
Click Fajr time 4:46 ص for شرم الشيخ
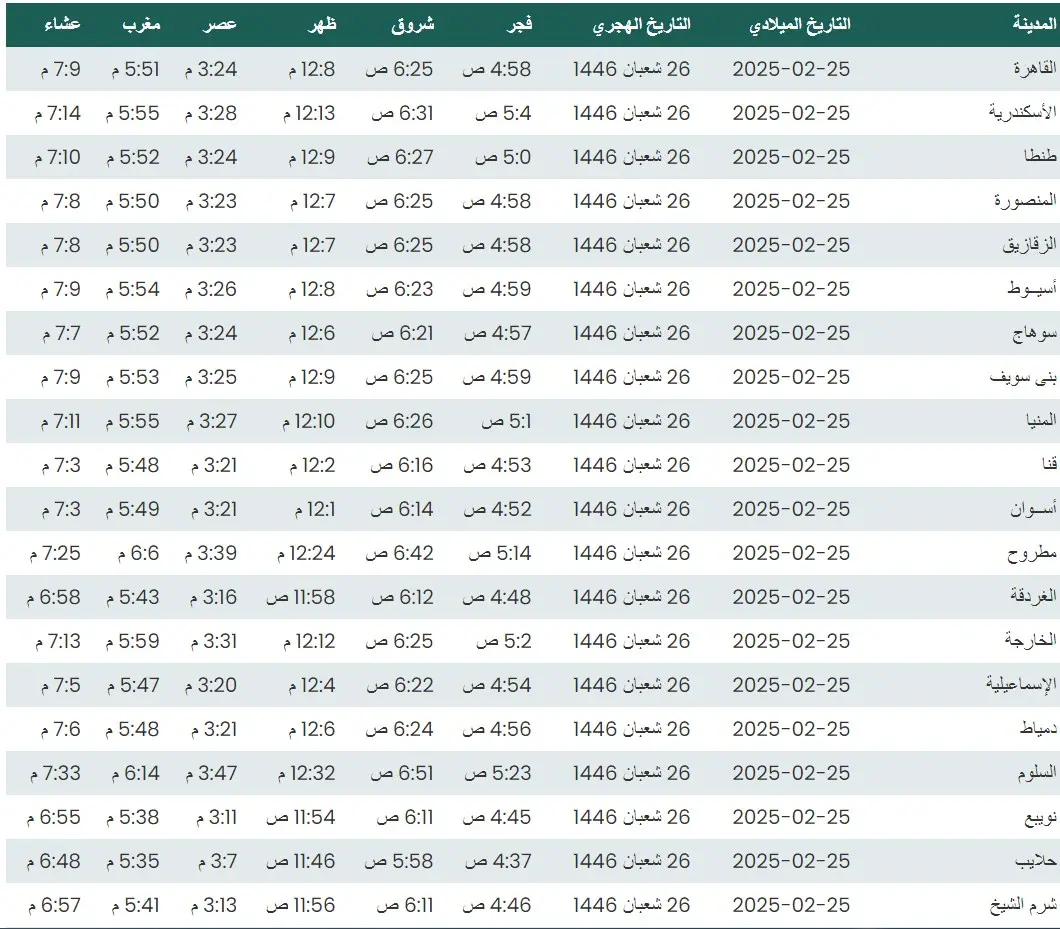click(497, 905)
